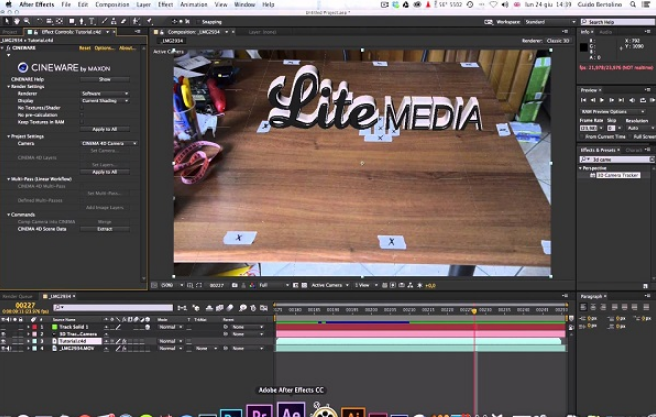Select the Pen tool
656x417 pixels.
(x=82, y=21)
